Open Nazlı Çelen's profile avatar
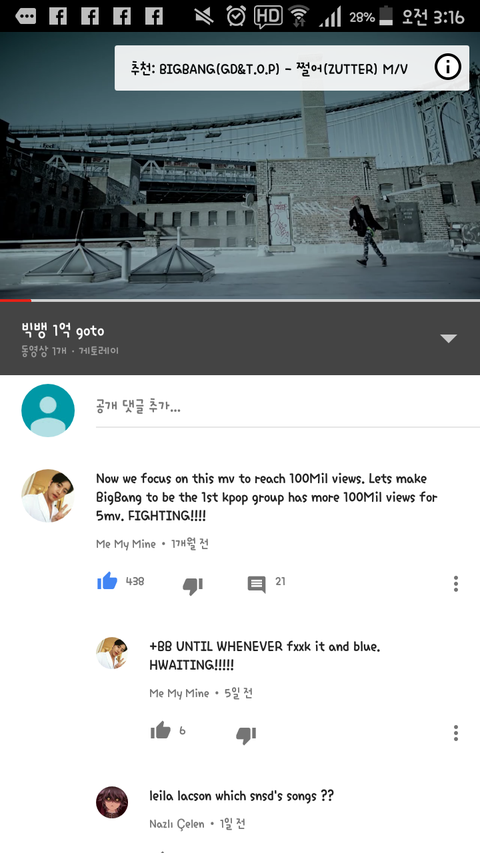Viewport: 480px width, 853px height. pyautogui.click(x=112, y=802)
